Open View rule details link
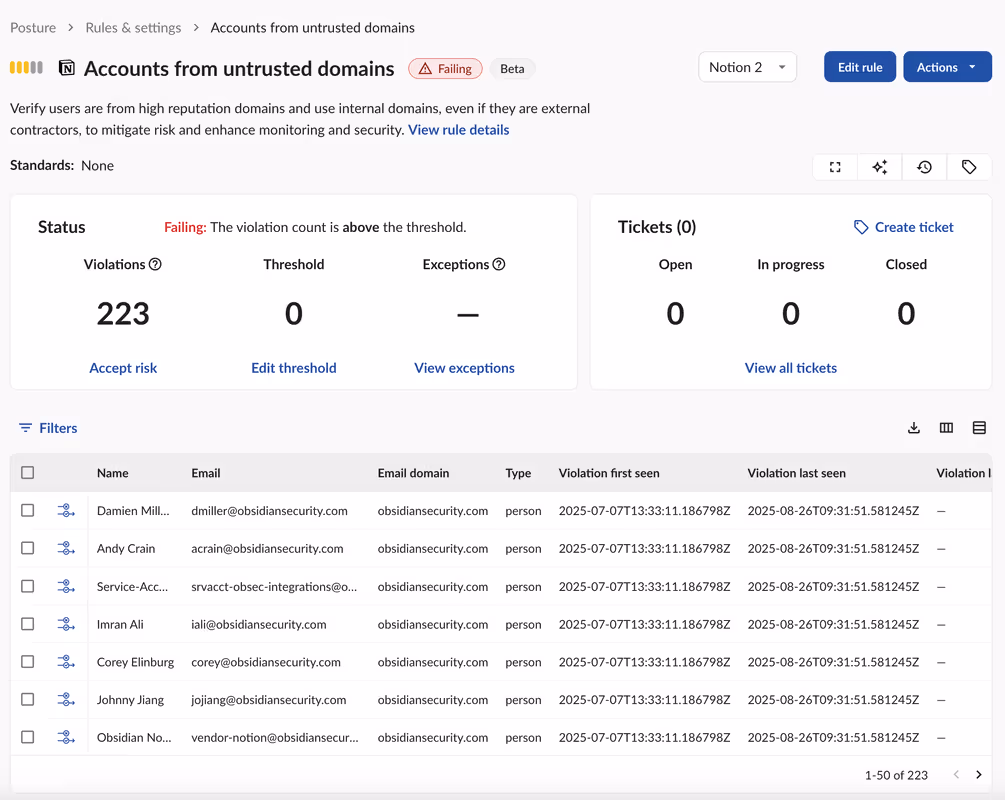 pos(459,130)
